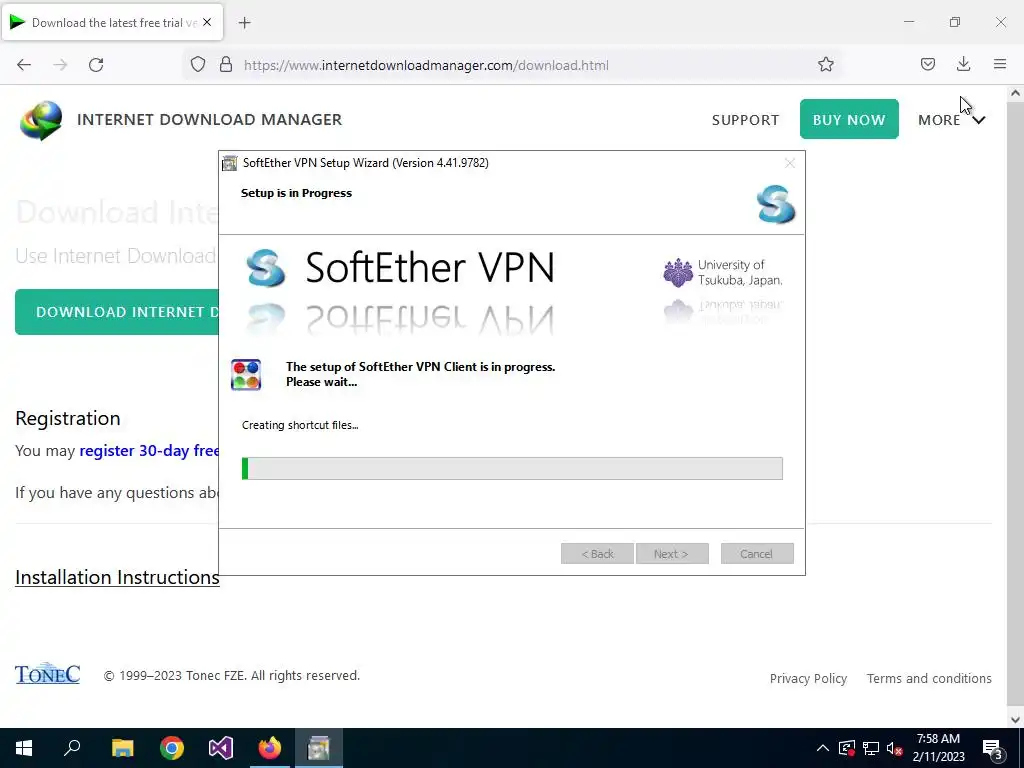Click the Internet Download Manager logo
The height and width of the screenshot is (768, 1024).
(41, 120)
